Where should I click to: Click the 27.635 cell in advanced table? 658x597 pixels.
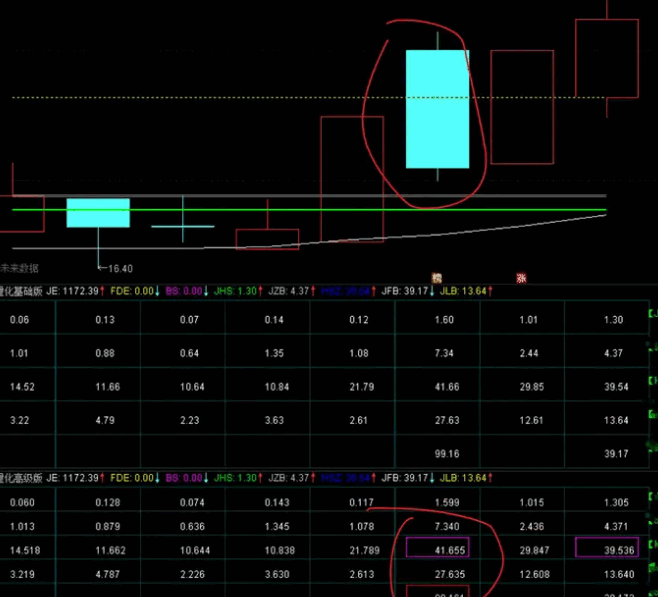tap(449, 574)
